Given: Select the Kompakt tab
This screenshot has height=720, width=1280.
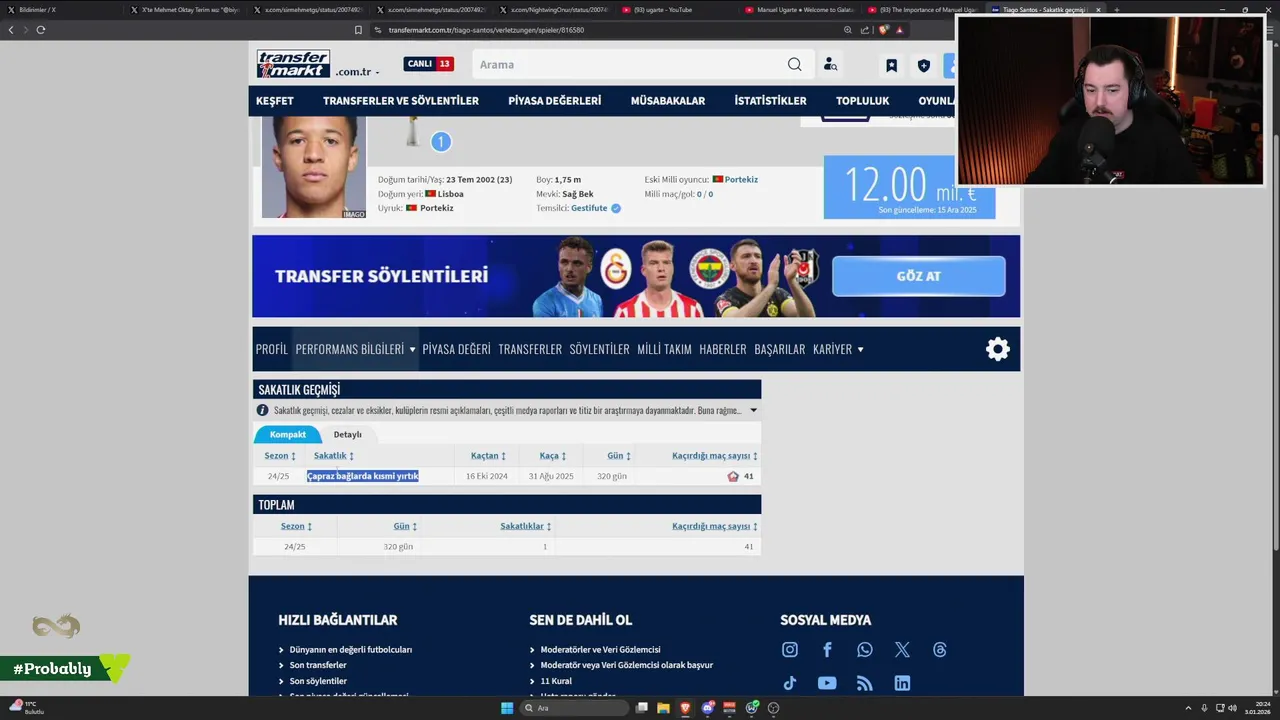Looking at the screenshot, I should (x=288, y=434).
